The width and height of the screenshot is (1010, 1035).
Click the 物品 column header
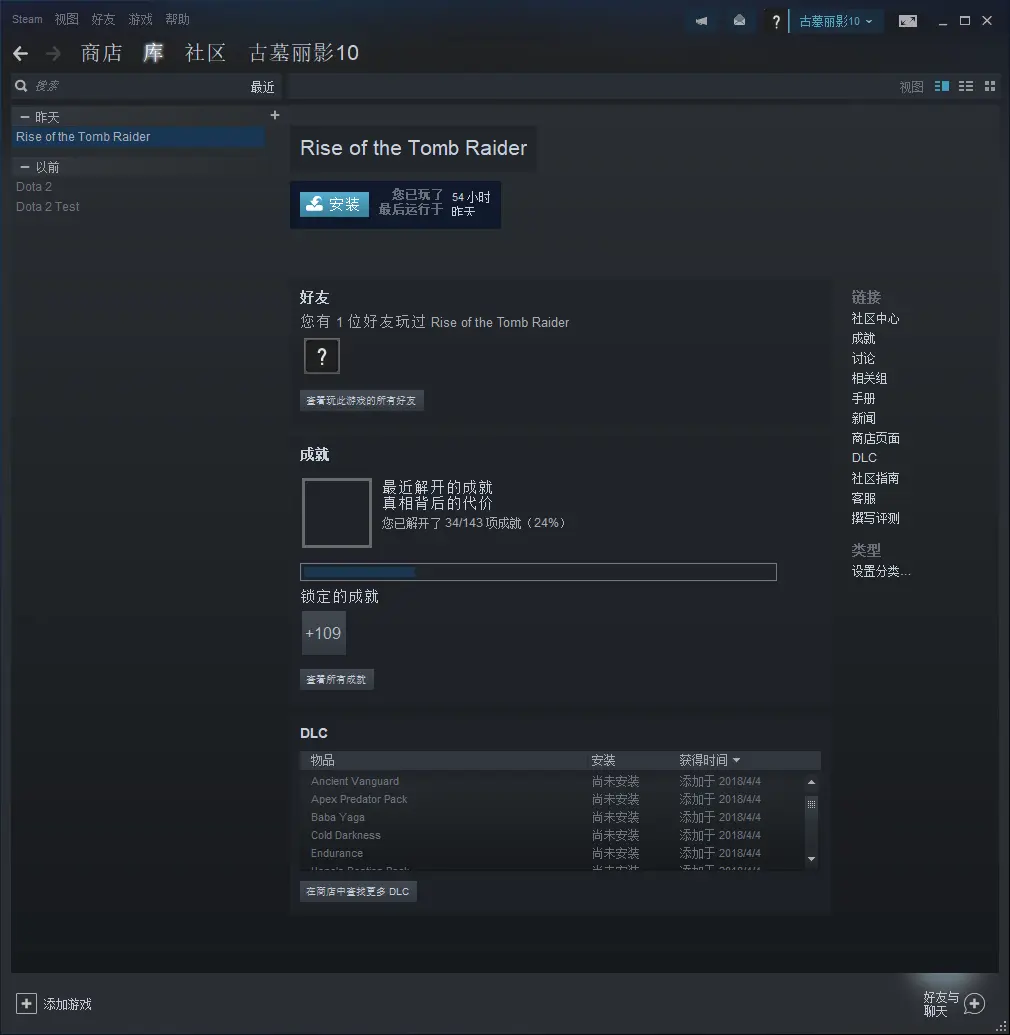pyautogui.click(x=322, y=760)
